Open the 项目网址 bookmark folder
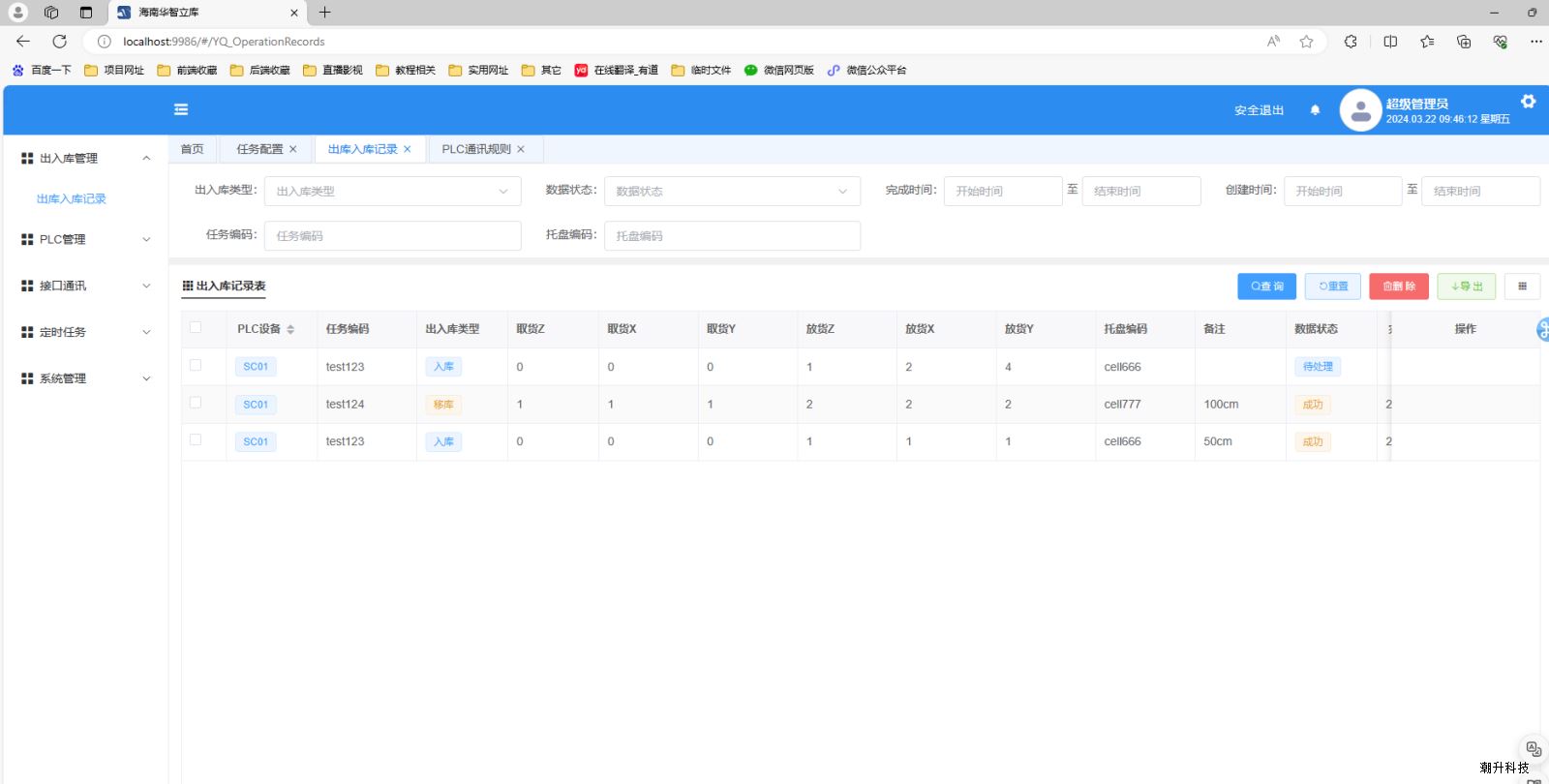The image size is (1549, 784). pos(114,70)
